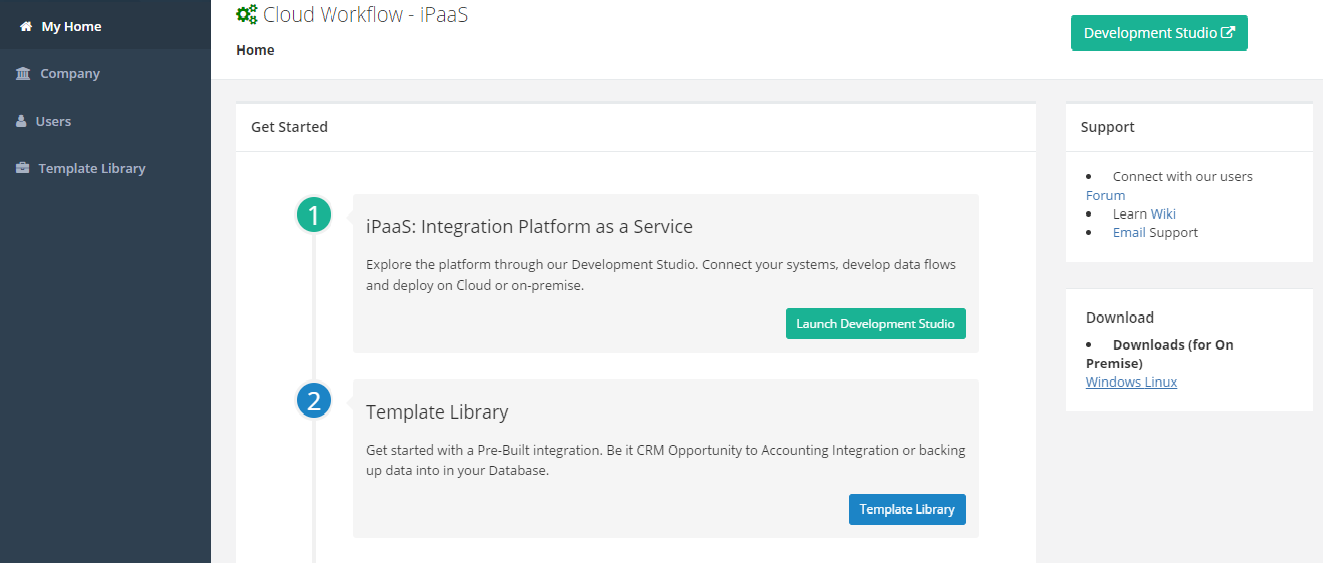
Task: Select My Home in the sidebar
Action: [71, 27]
